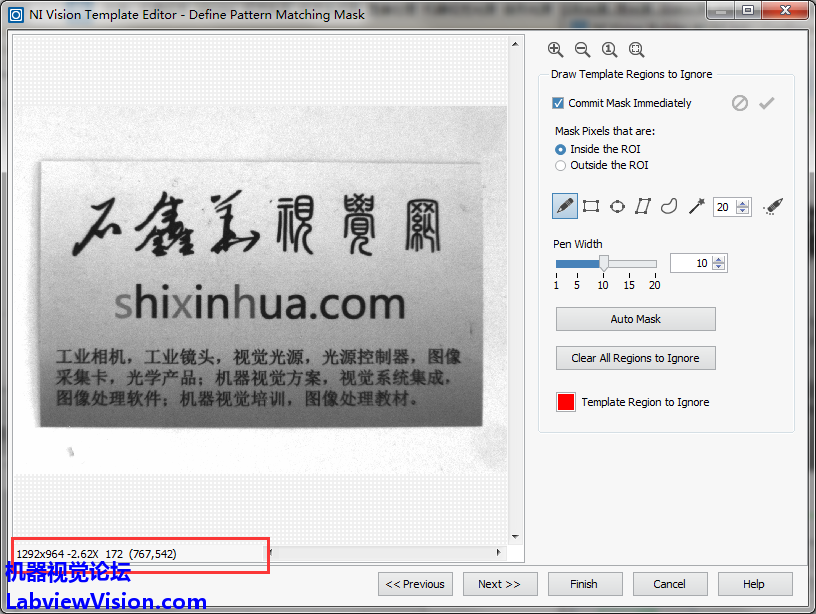Select the Eraser tool icon
The image size is (816, 614).
(x=773, y=207)
